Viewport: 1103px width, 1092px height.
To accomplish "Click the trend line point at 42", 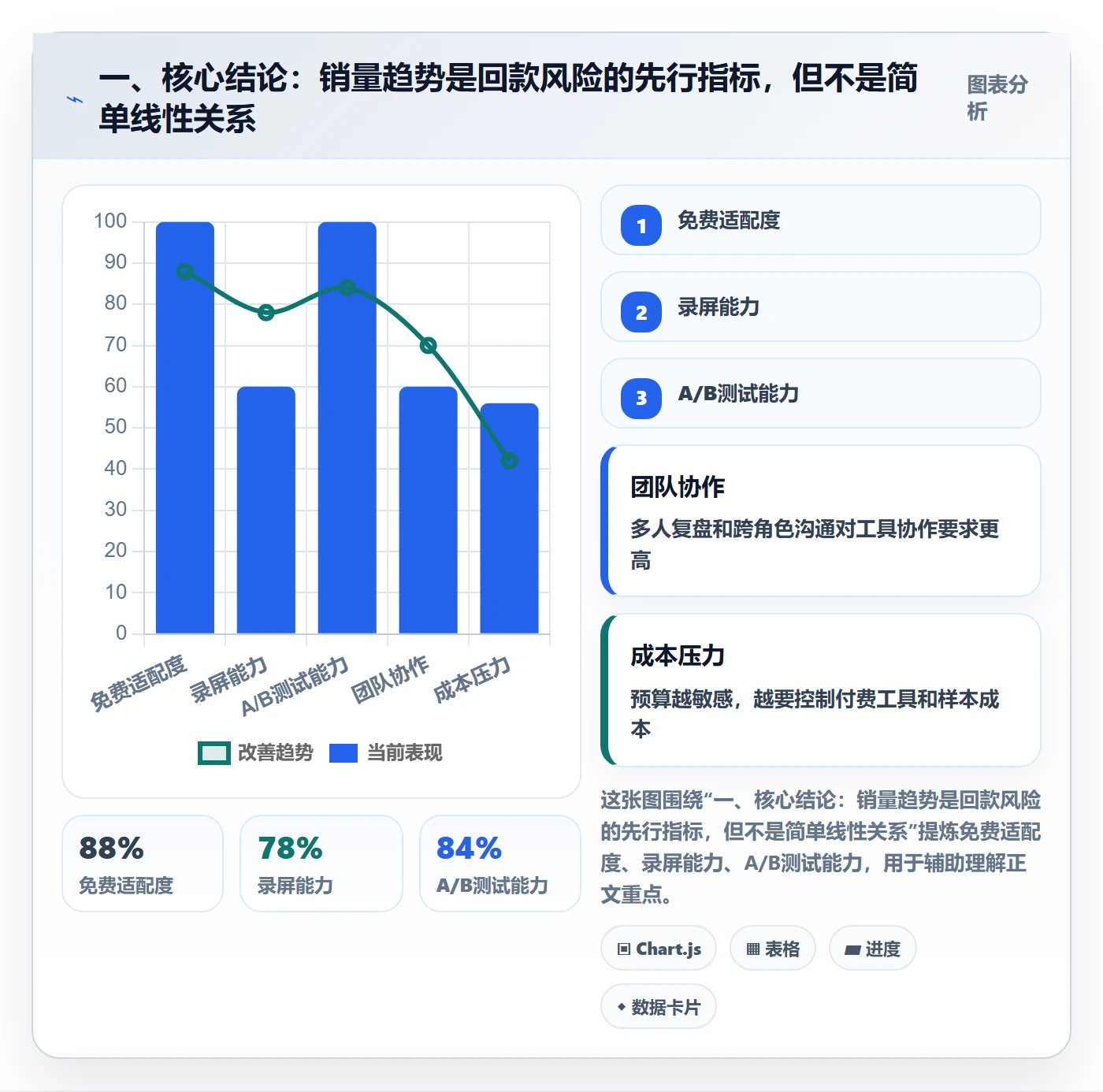I will coord(510,461).
